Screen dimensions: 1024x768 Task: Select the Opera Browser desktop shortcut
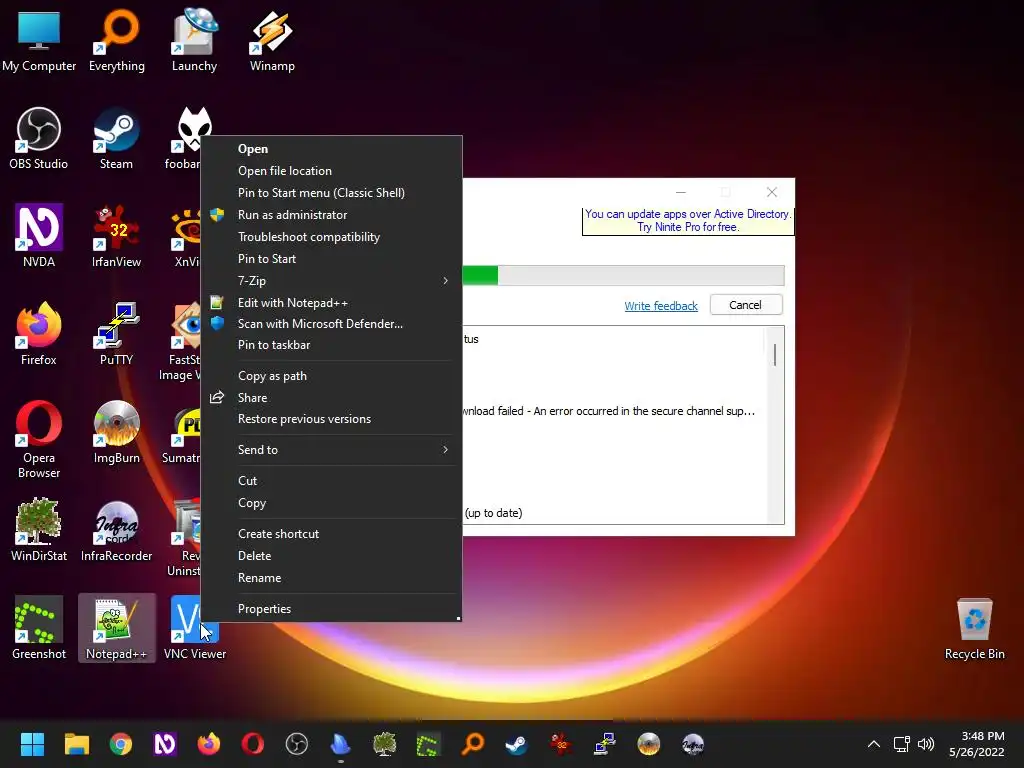tap(39, 439)
